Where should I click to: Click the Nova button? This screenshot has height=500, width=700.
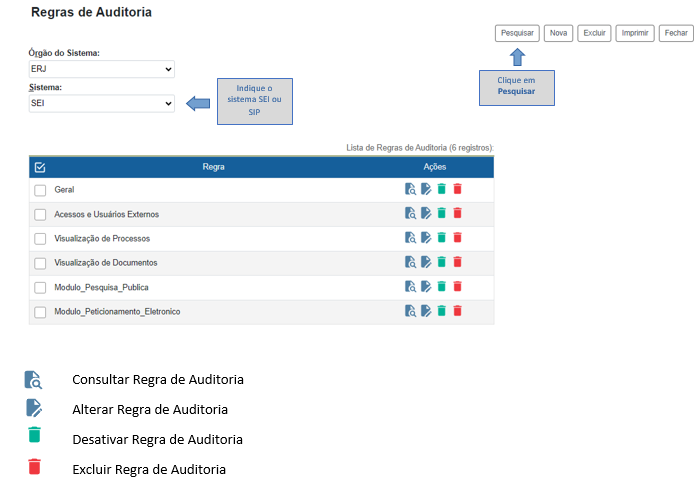point(559,33)
